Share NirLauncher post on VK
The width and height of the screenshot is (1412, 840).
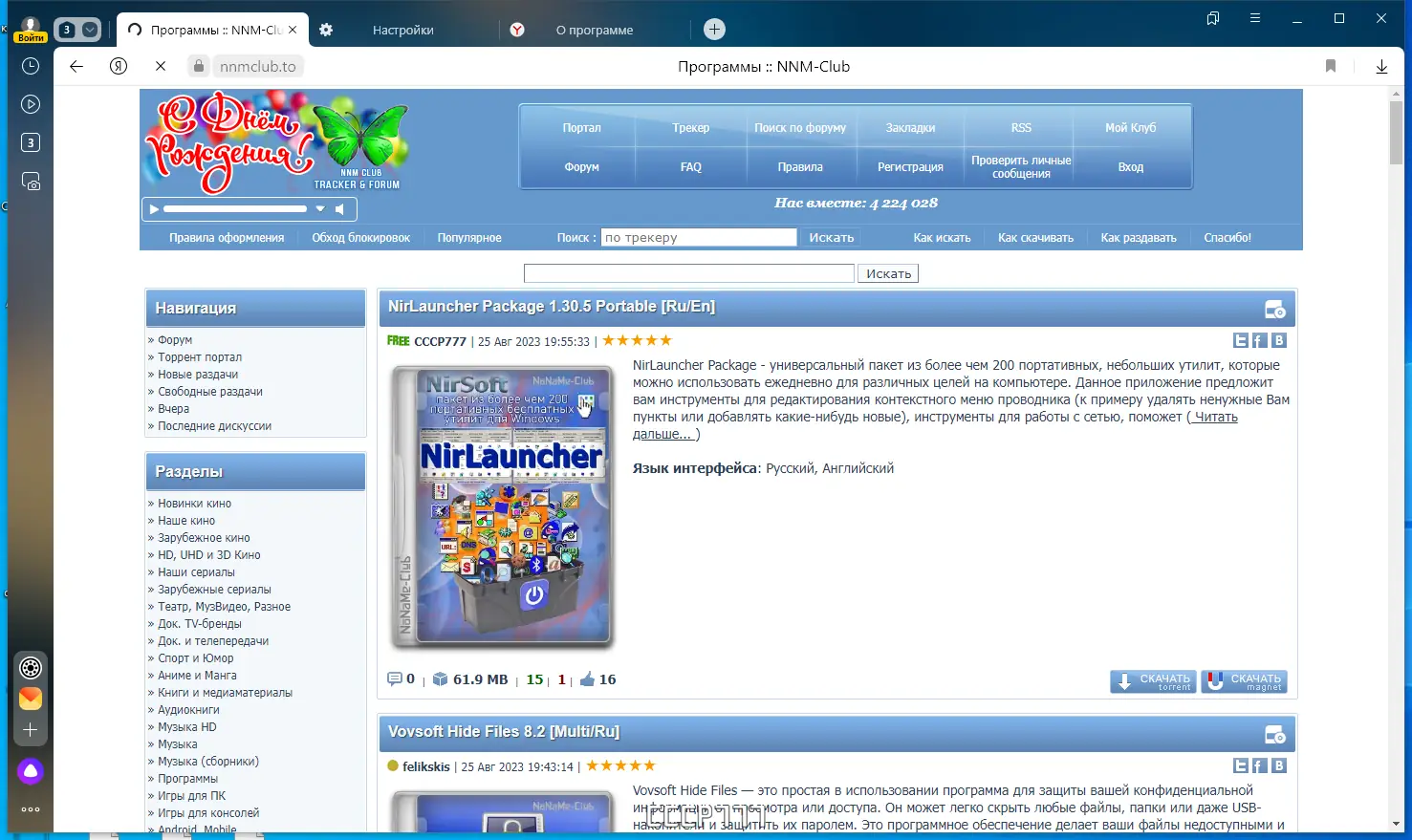[1279, 341]
